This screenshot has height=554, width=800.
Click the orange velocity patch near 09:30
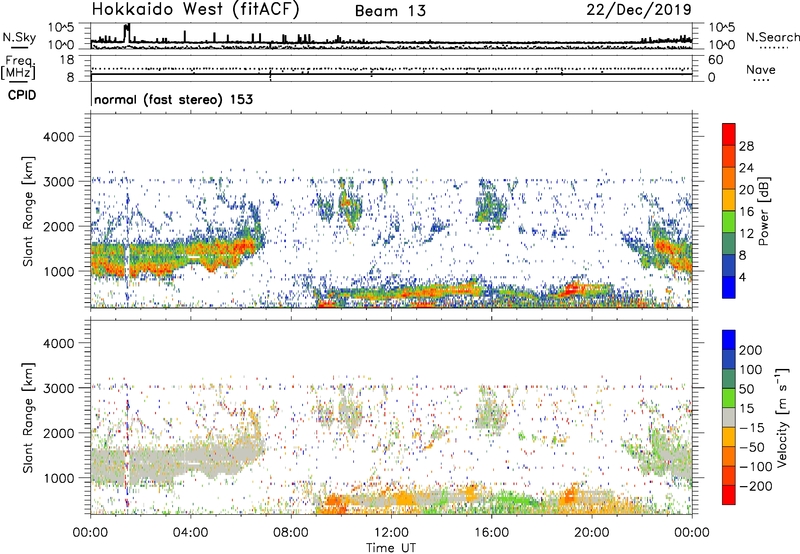(x=333, y=501)
